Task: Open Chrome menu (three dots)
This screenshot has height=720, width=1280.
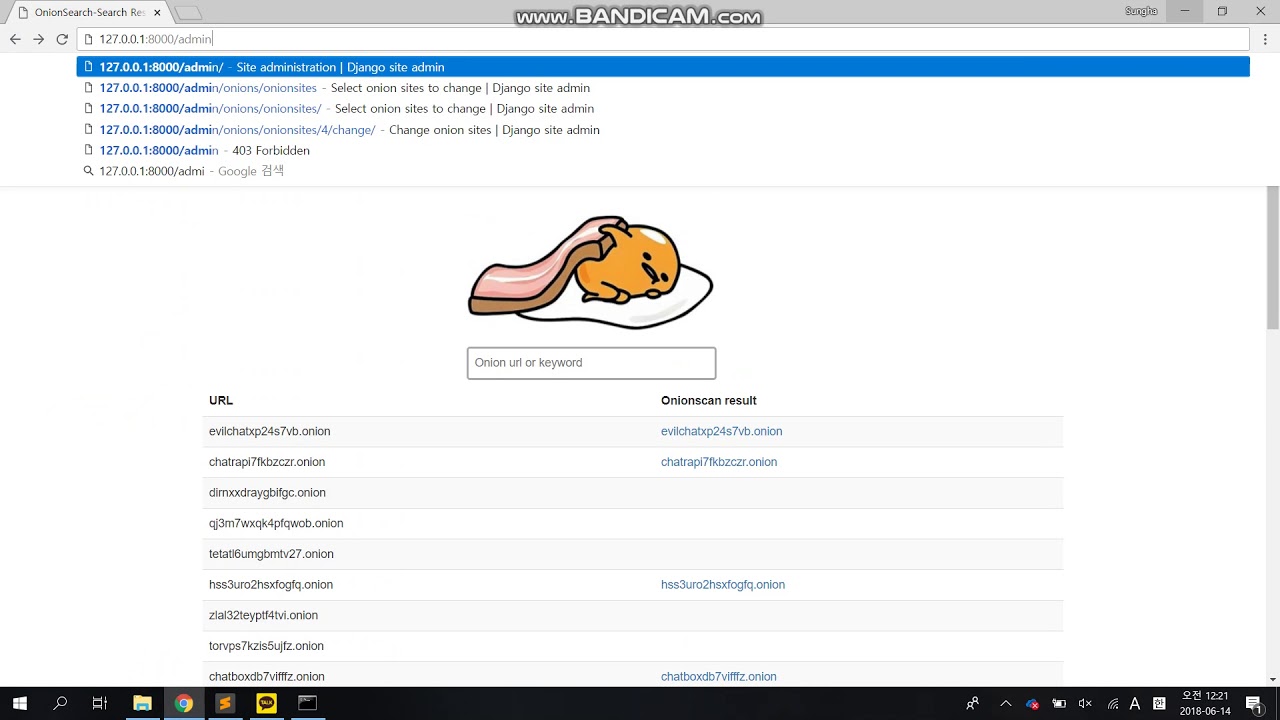Action: click(1265, 39)
